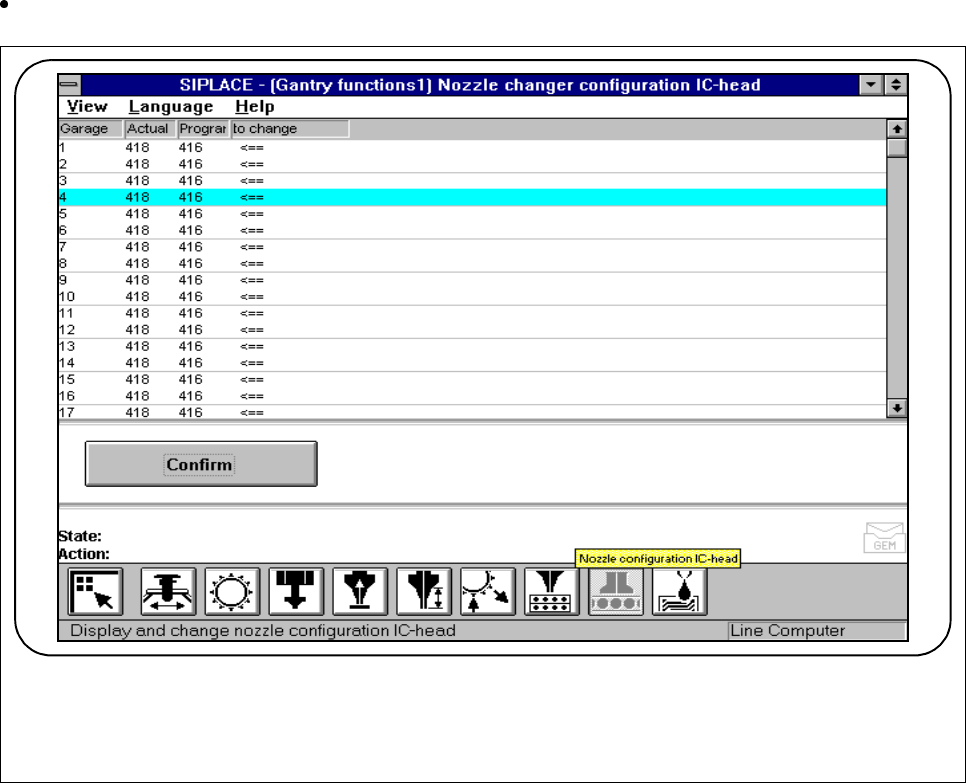Click the gantry horizontal move icon
Image resolution: width=966 pixels, height=783 pixels.
point(168,592)
